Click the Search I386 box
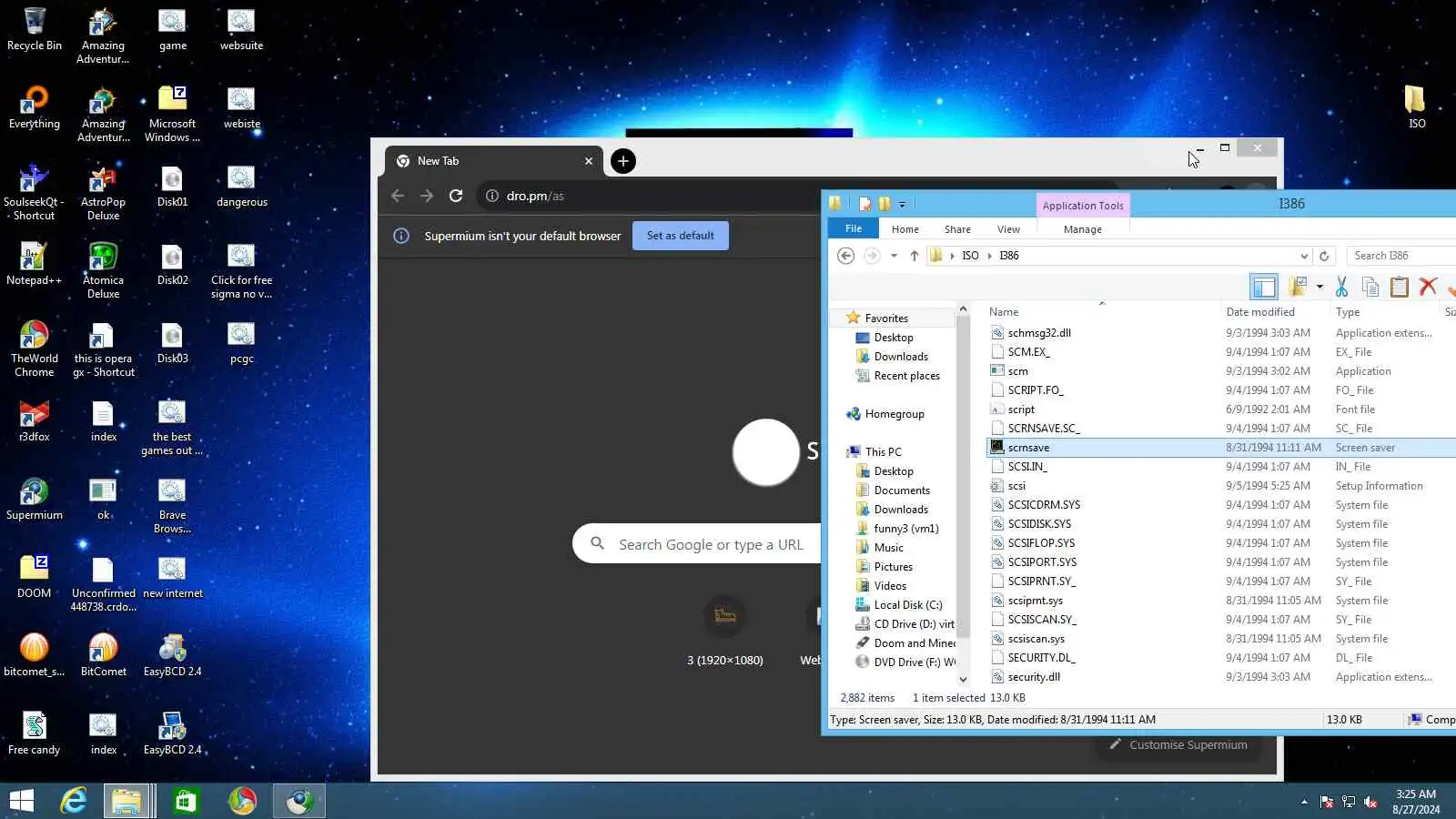 pos(1400,256)
